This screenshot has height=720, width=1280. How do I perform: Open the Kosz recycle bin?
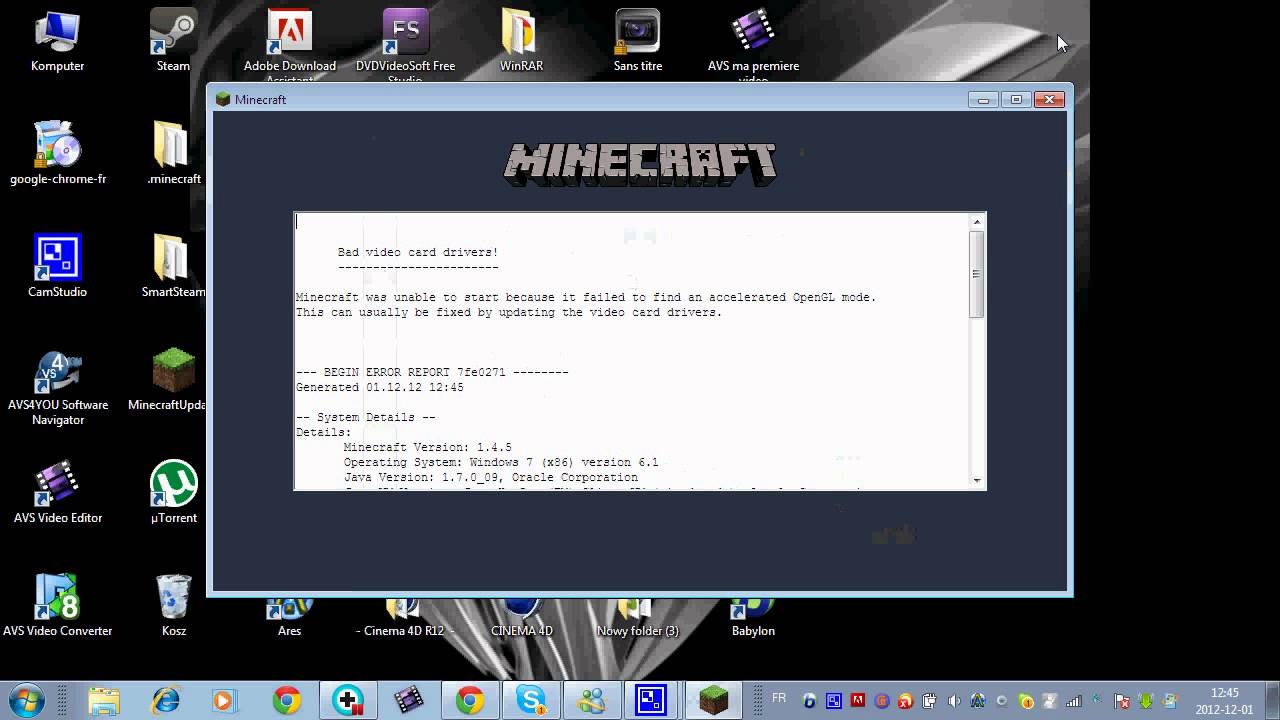173,605
